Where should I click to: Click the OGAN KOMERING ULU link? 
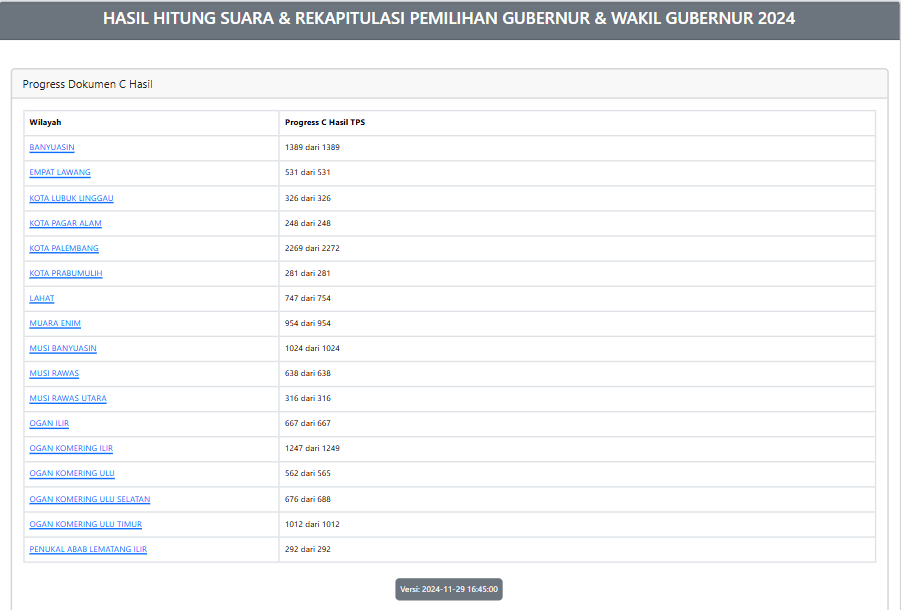coord(72,473)
